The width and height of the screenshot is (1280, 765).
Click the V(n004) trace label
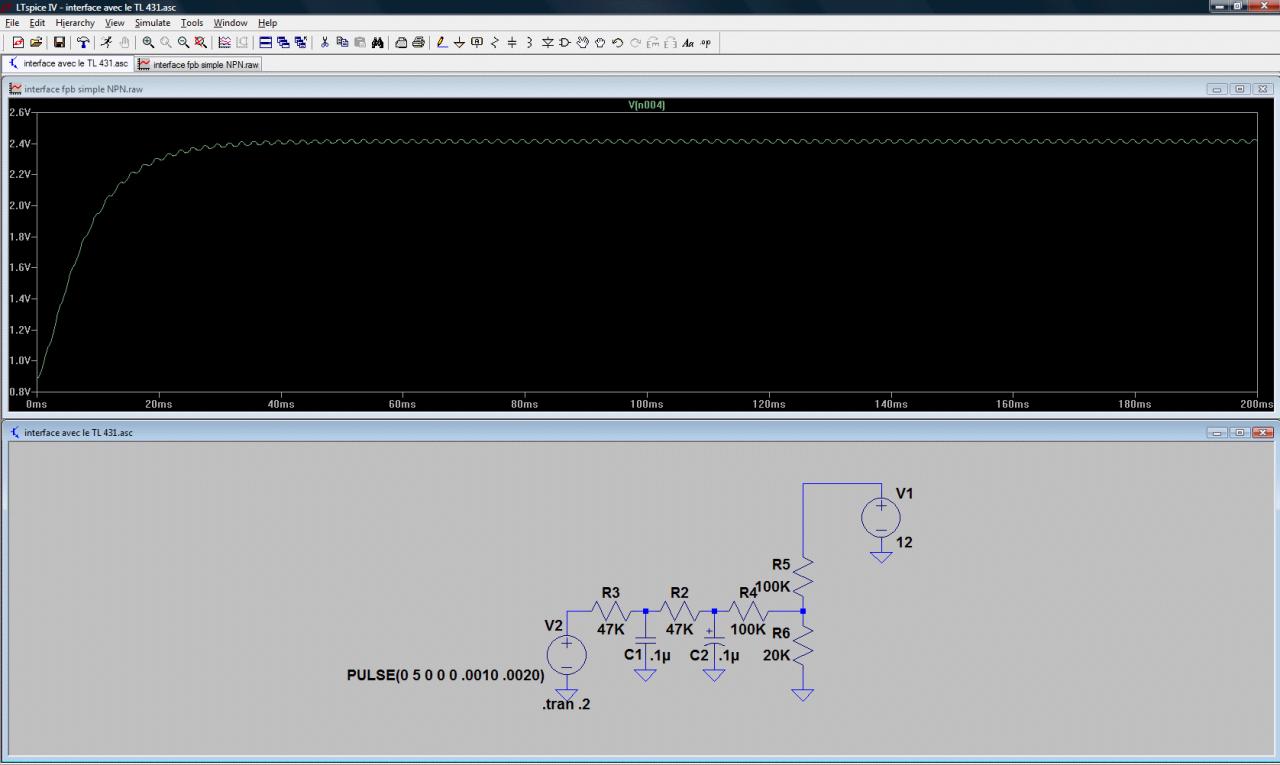[x=646, y=105]
